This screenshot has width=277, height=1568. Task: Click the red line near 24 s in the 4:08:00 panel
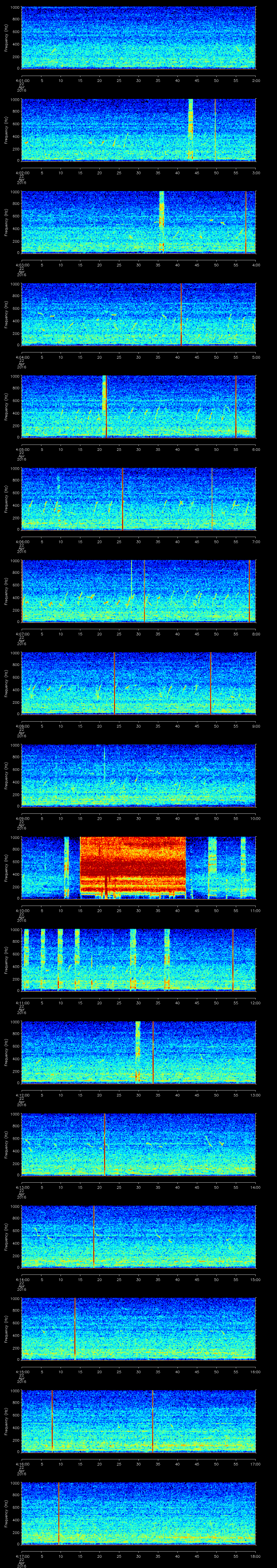tap(114, 683)
